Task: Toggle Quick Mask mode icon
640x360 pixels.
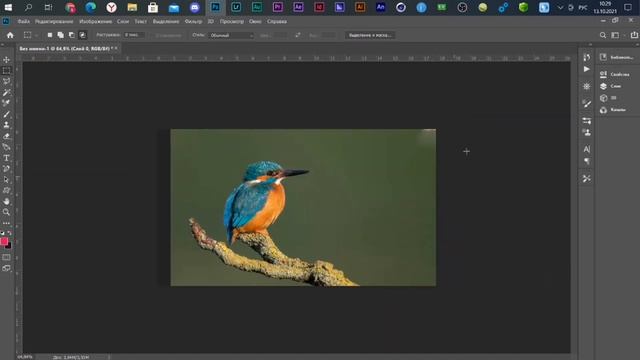Action: [6, 258]
